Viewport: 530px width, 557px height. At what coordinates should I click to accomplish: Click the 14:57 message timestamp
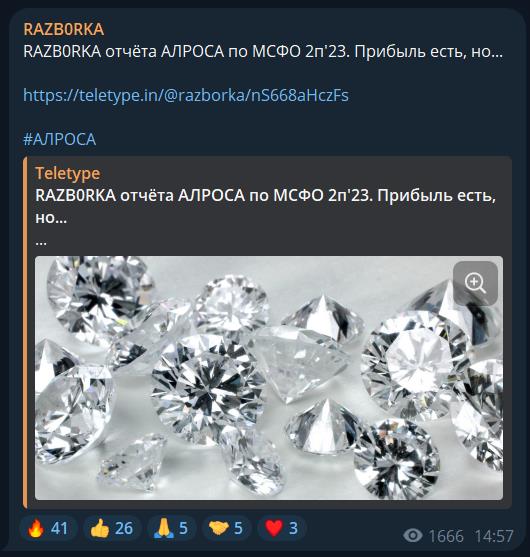(x=494, y=536)
